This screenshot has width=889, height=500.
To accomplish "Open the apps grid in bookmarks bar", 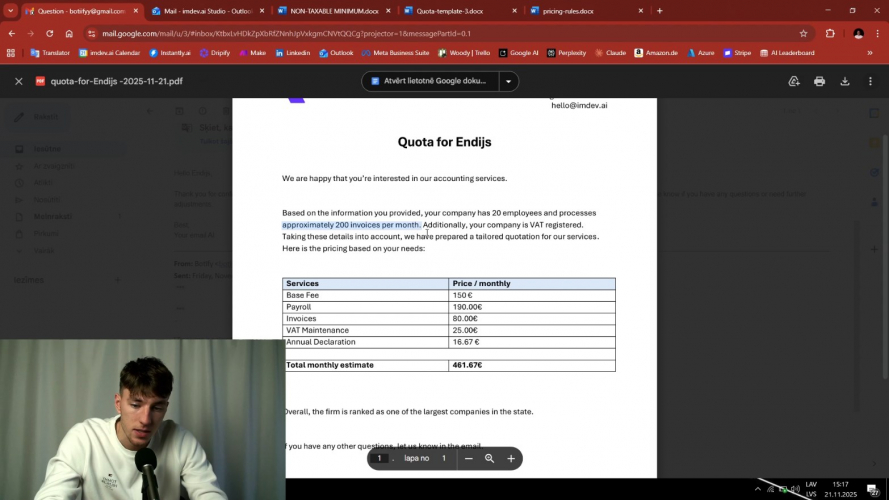I will click(10, 53).
